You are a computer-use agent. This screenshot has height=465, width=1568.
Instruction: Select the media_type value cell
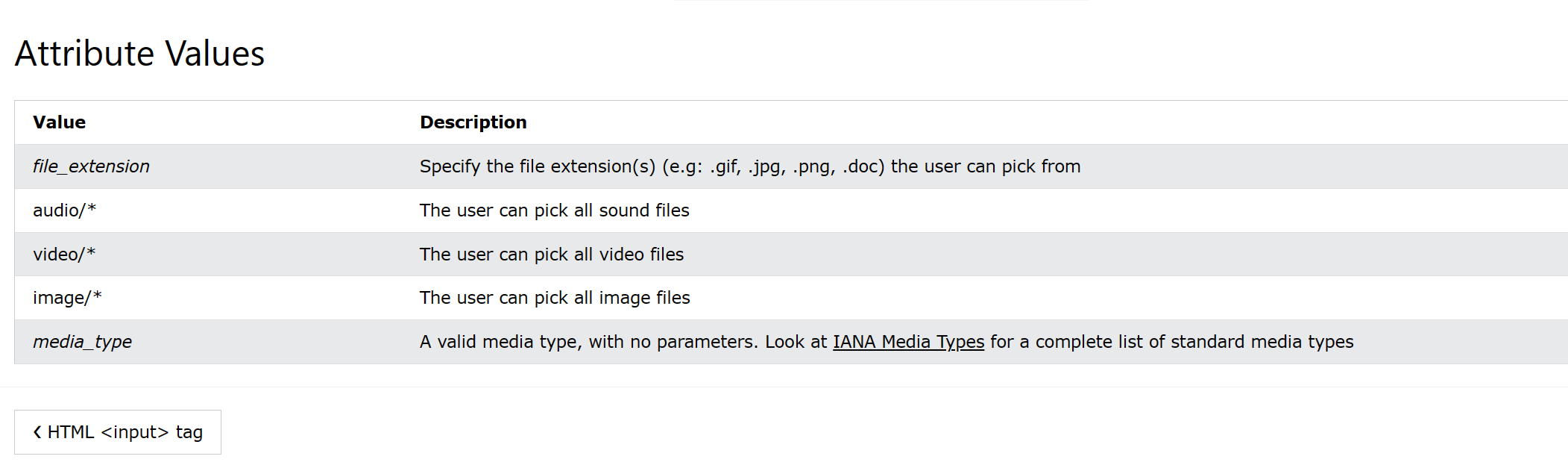coord(82,341)
